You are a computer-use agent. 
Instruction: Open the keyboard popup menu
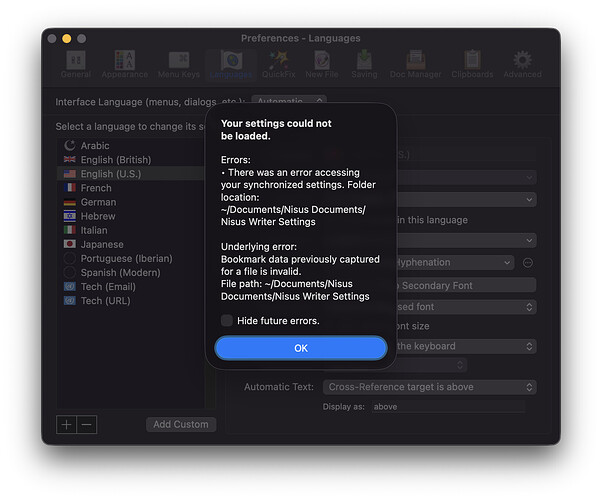[x=466, y=346]
